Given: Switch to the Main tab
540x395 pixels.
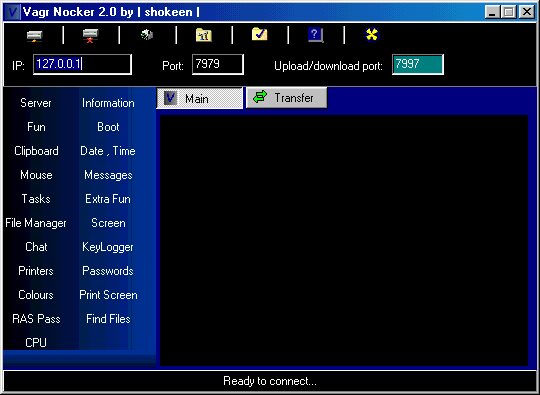Looking at the screenshot, I should pos(199,98).
